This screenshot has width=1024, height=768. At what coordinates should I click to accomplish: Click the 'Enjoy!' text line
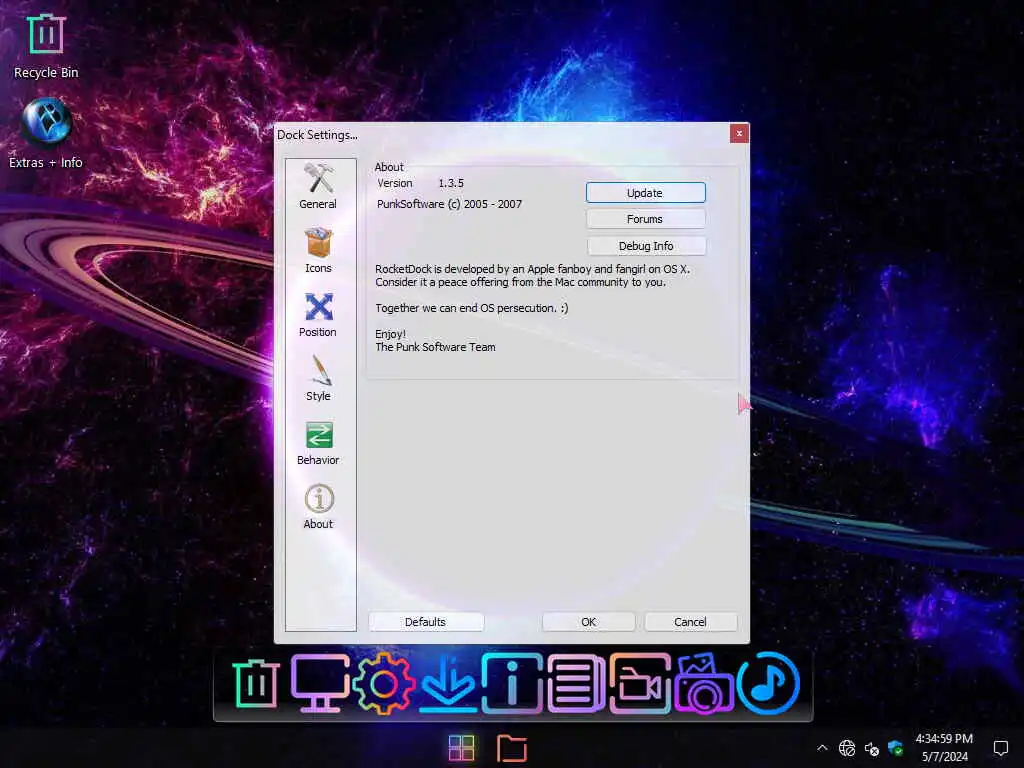point(391,334)
